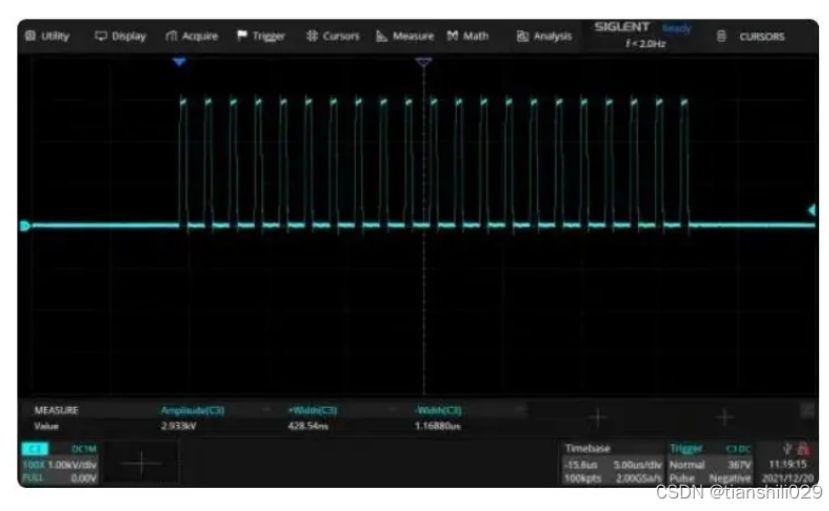Open the Display menu
829x511 pixels.
tap(120, 36)
